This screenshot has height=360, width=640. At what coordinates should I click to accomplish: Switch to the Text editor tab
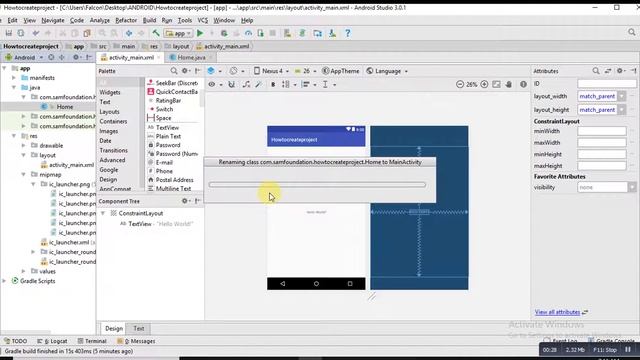(139, 328)
